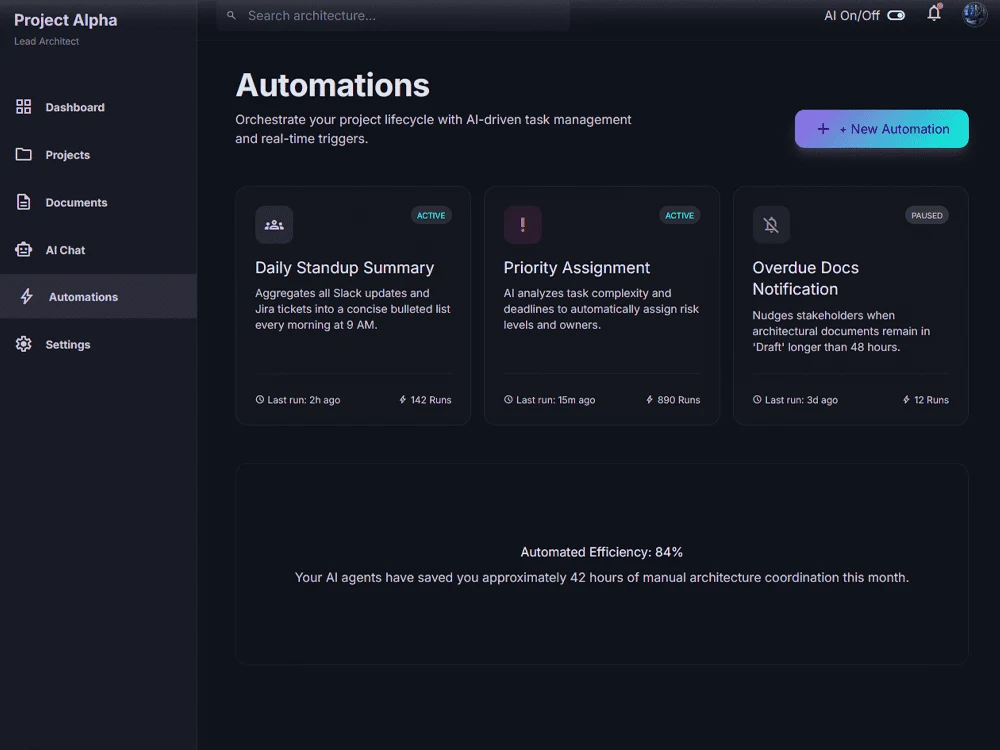This screenshot has height=750, width=1000.
Task: Create a New Automation
Action: pyautogui.click(x=881, y=129)
